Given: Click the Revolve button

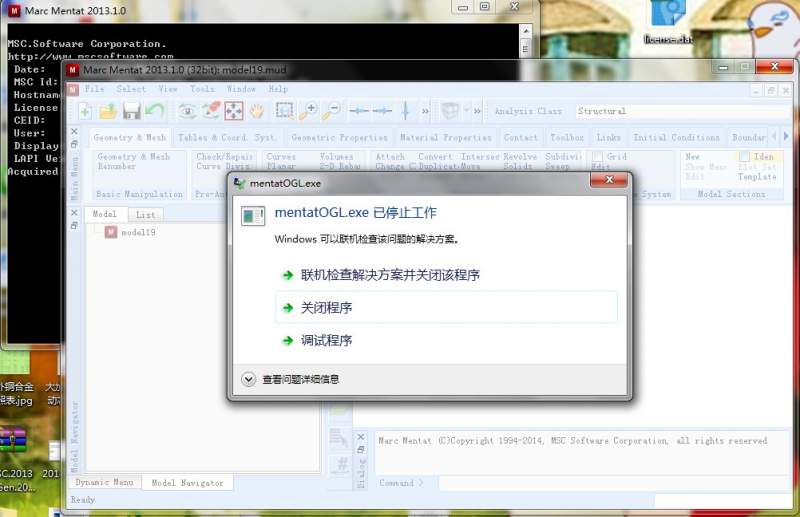Looking at the screenshot, I should coord(520,157).
